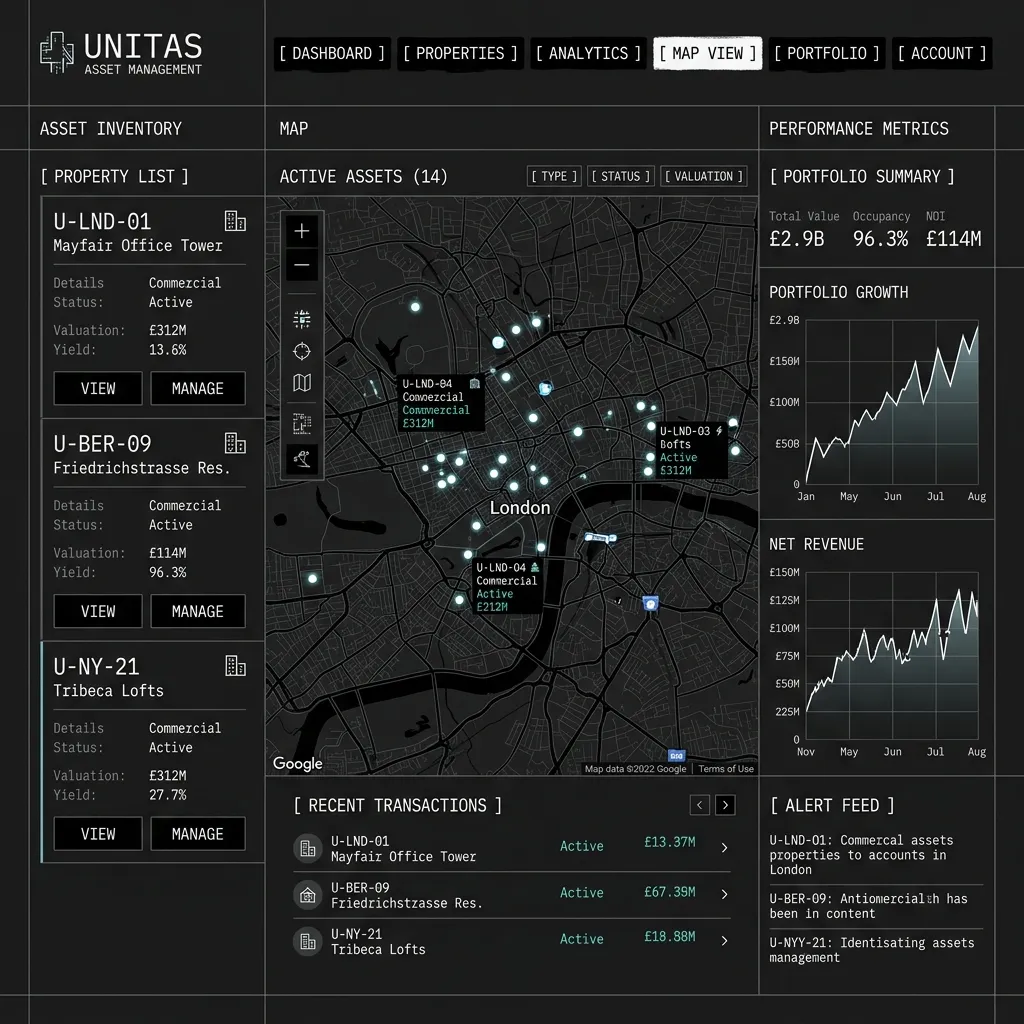This screenshot has width=1024, height=1024.
Task: Select the grid overlay tool on the map
Action: pos(301,318)
